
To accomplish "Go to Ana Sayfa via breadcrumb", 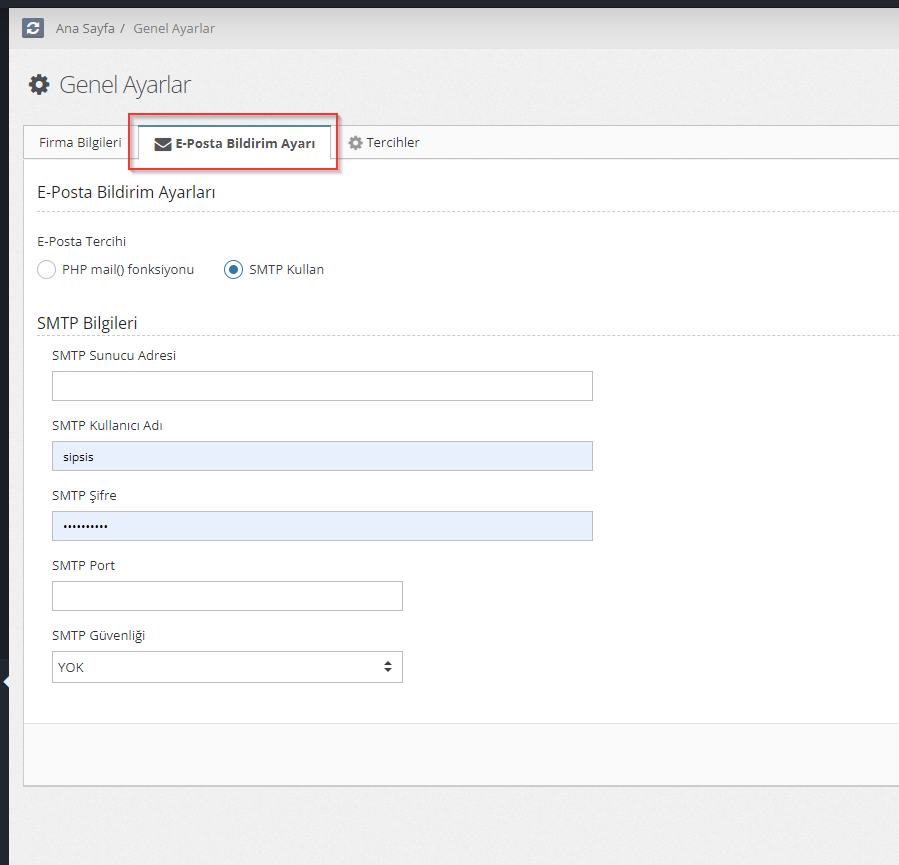I will [x=84, y=28].
